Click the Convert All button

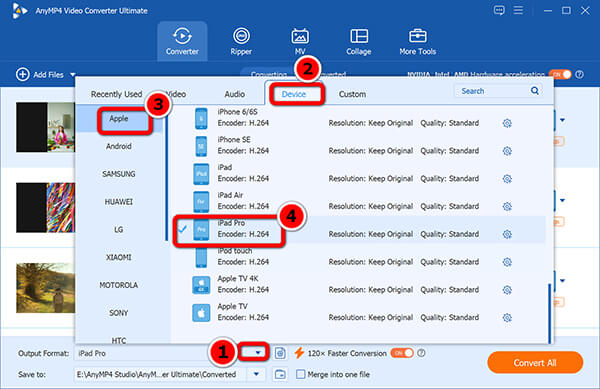535,363
